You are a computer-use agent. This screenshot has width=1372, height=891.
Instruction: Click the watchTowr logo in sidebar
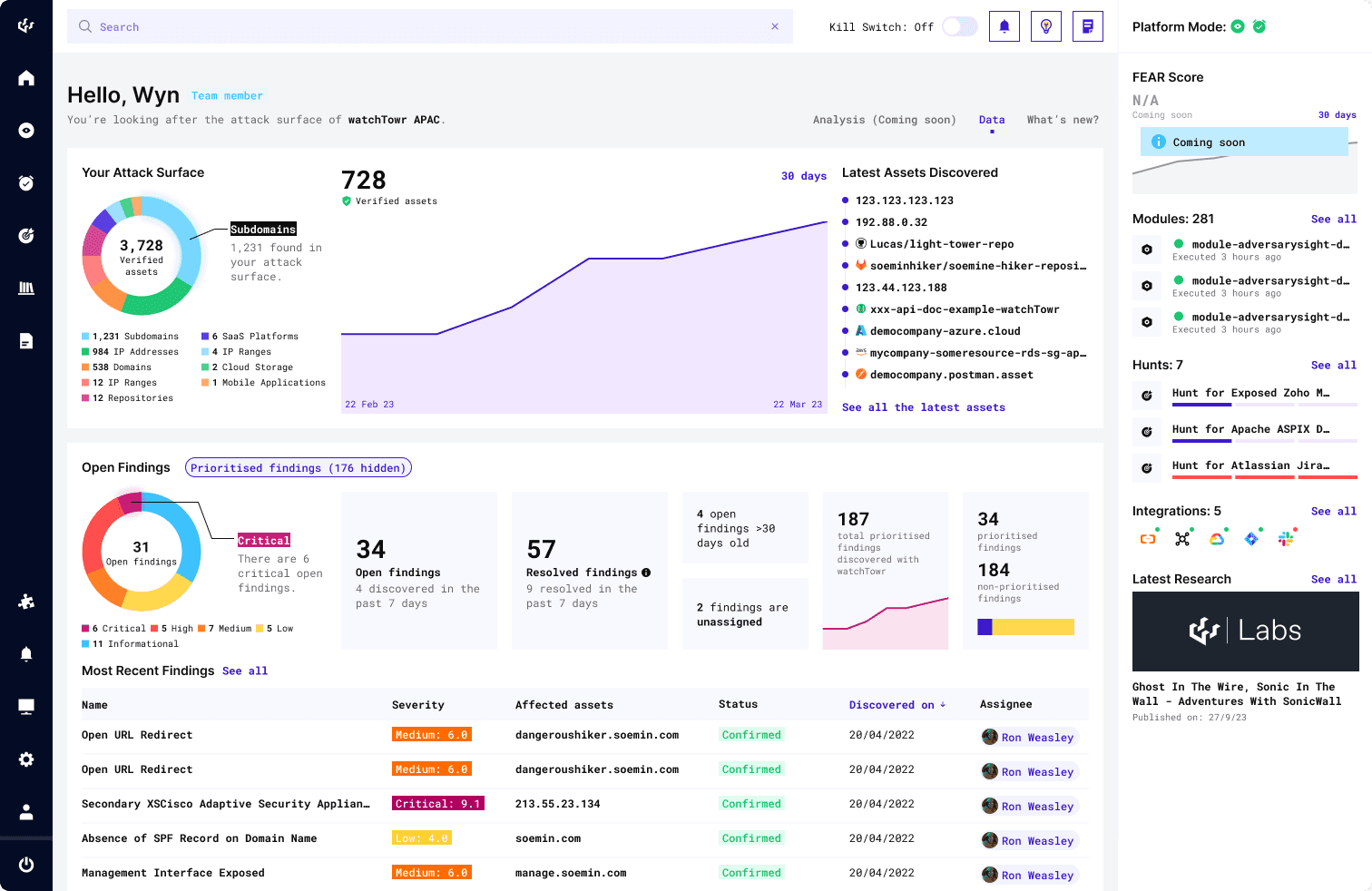[26, 25]
